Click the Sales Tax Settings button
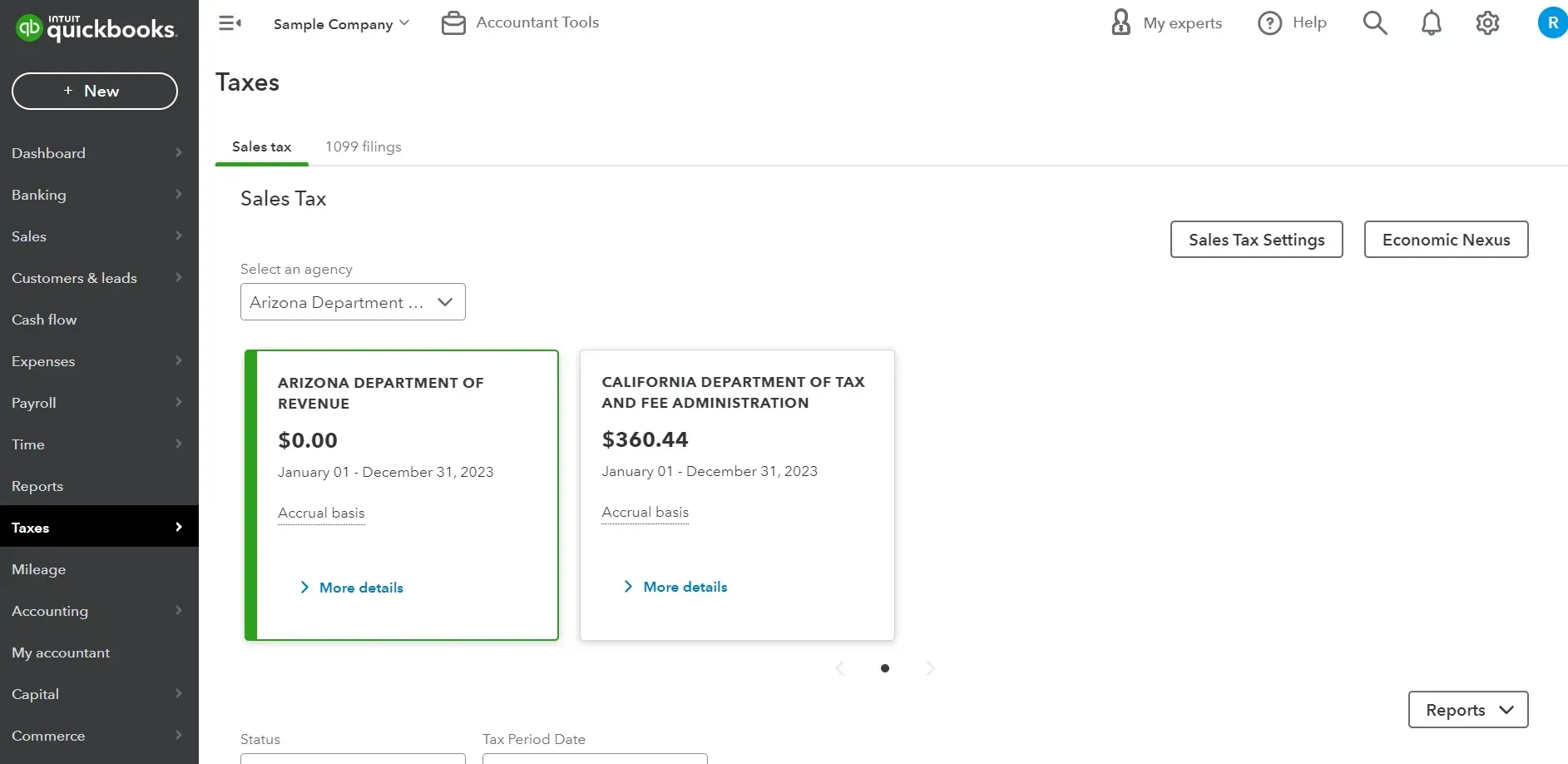Image resolution: width=1568 pixels, height=764 pixels. (1256, 240)
